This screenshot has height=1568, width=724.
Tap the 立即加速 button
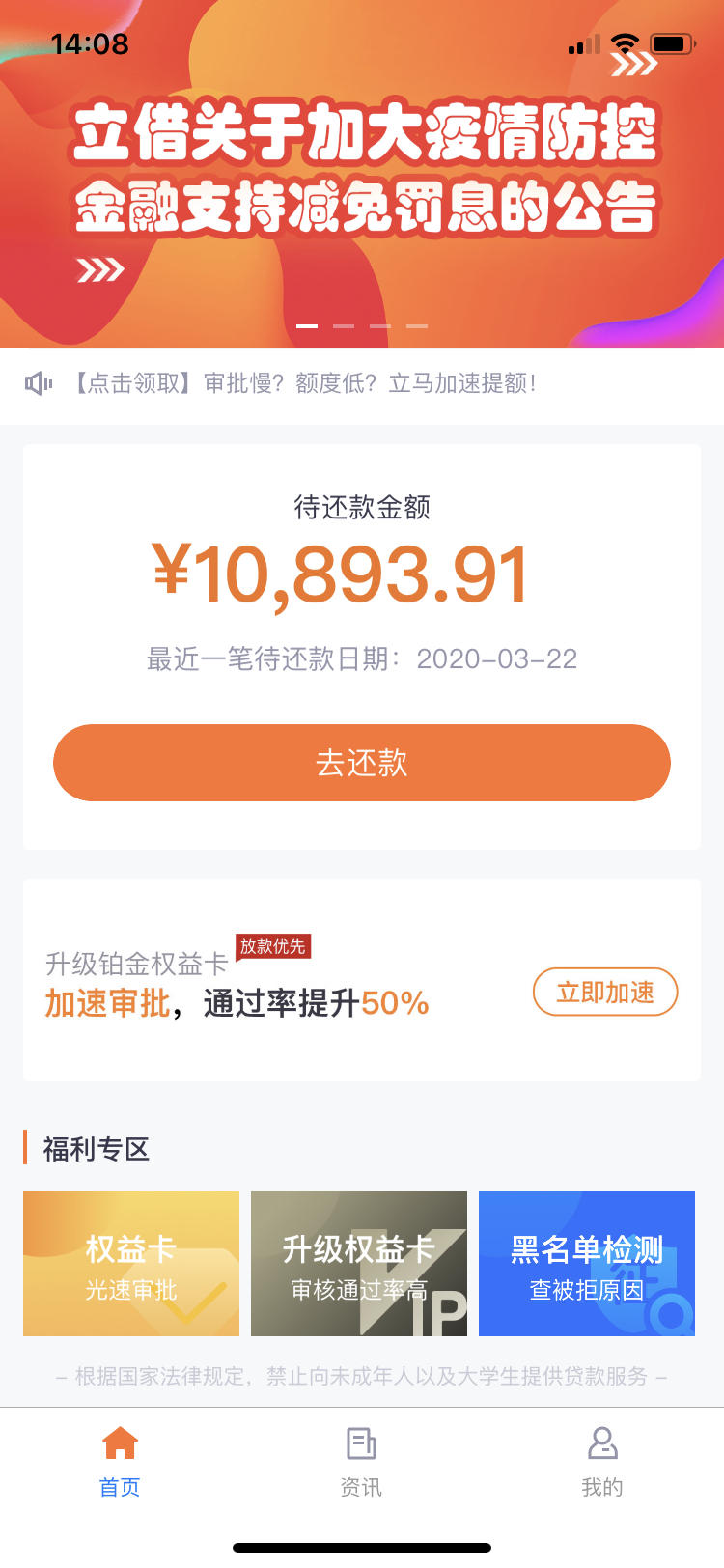(x=605, y=992)
